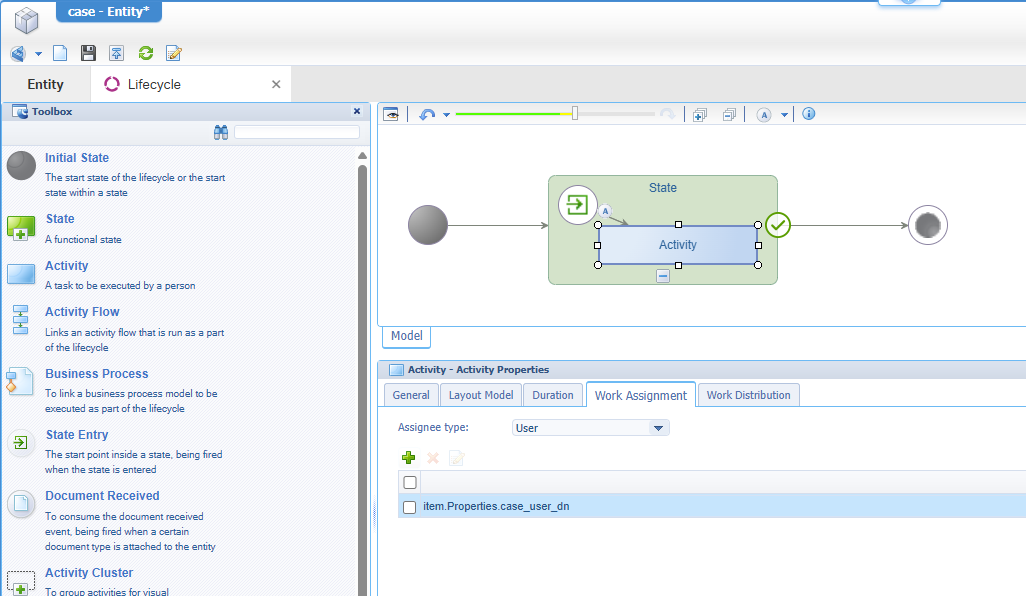Toggle the eye view icon in canvas toolbar
Image resolution: width=1026 pixels, height=596 pixels.
tap(391, 115)
